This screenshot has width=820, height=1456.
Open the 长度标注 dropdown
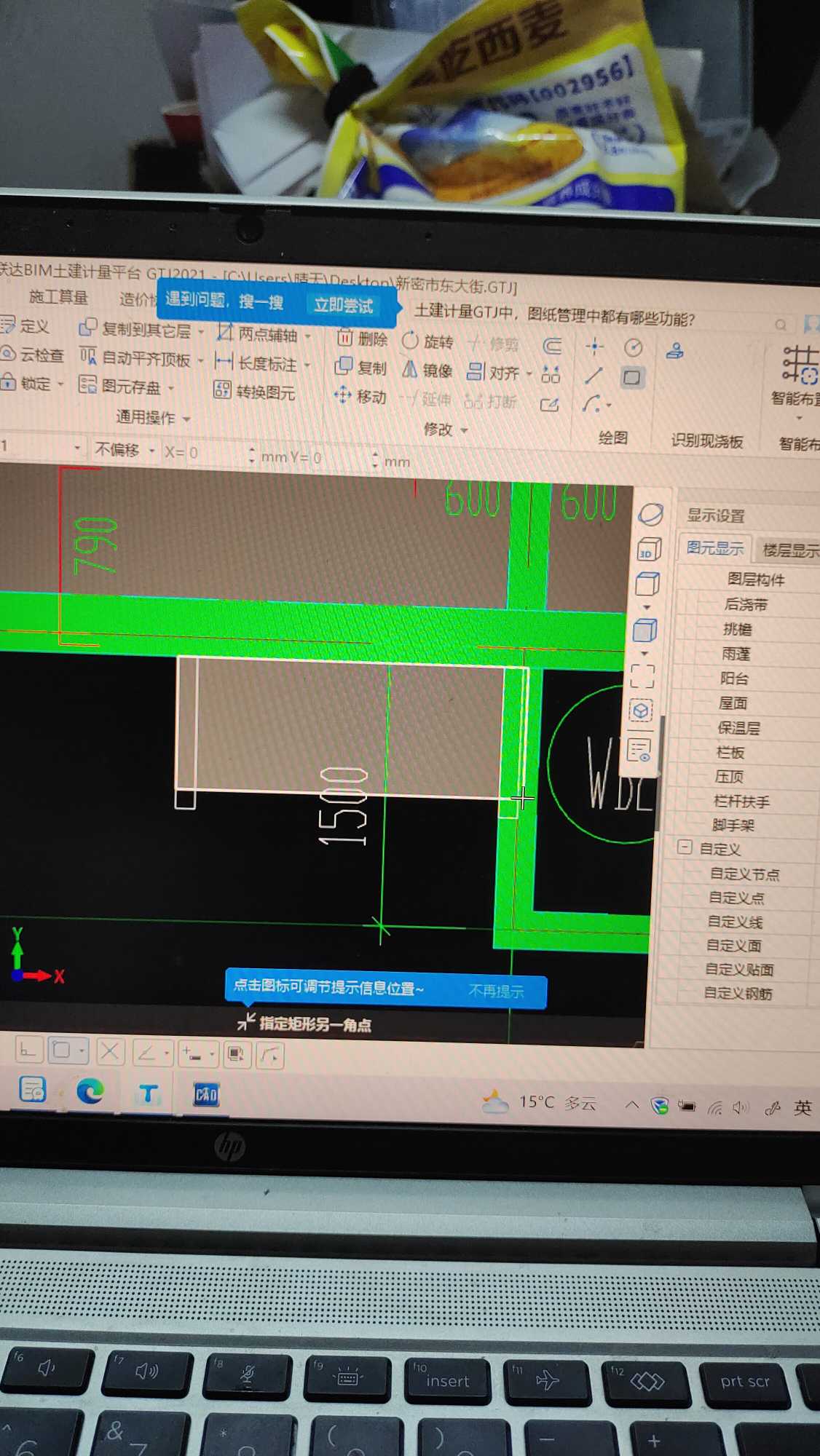point(307,365)
